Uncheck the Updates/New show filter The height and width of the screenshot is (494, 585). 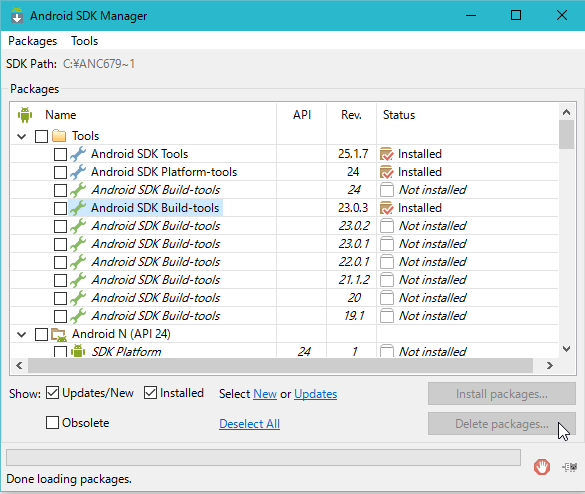(52, 393)
